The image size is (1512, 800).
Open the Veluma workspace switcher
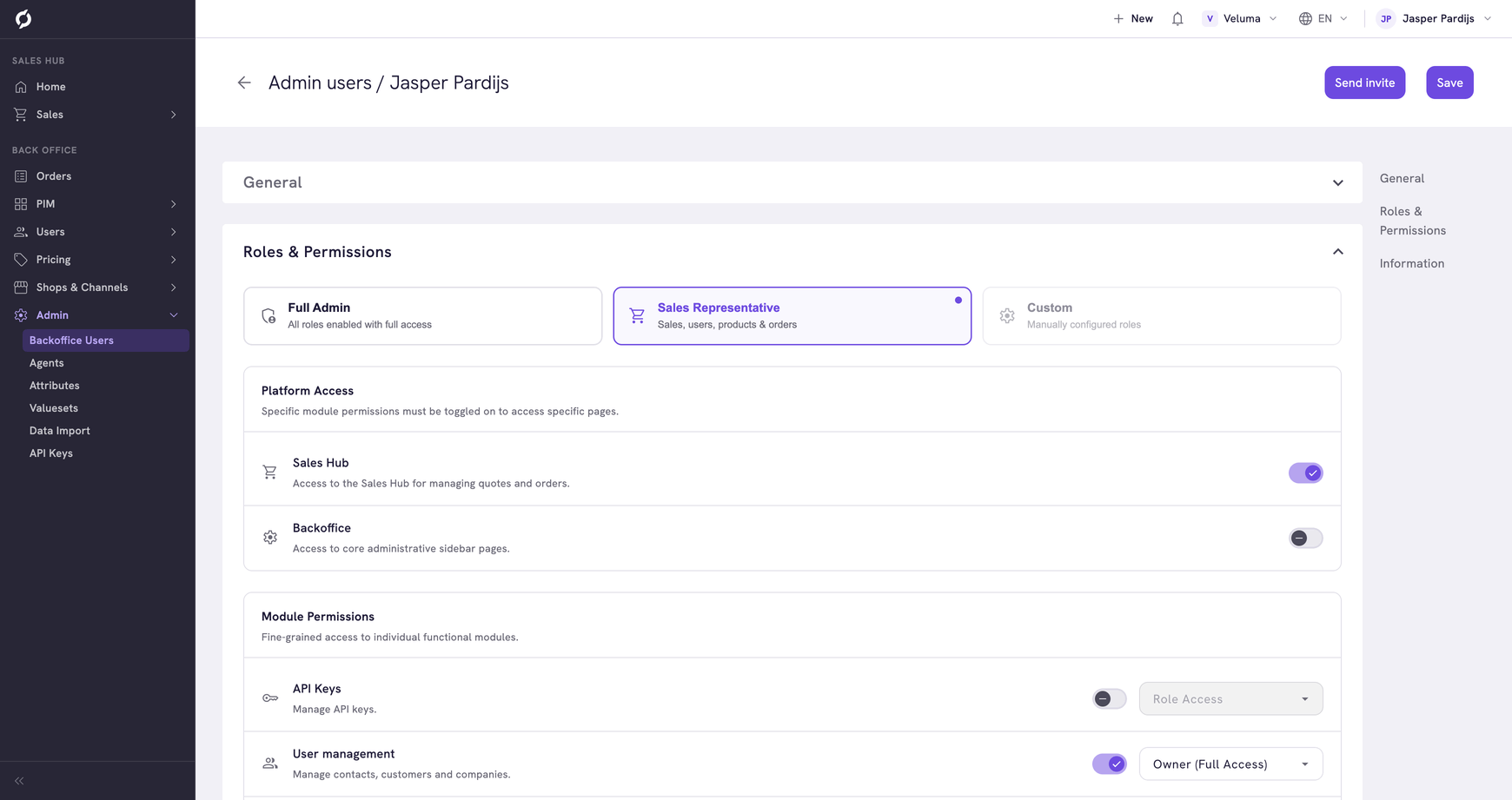click(x=1240, y=18)
